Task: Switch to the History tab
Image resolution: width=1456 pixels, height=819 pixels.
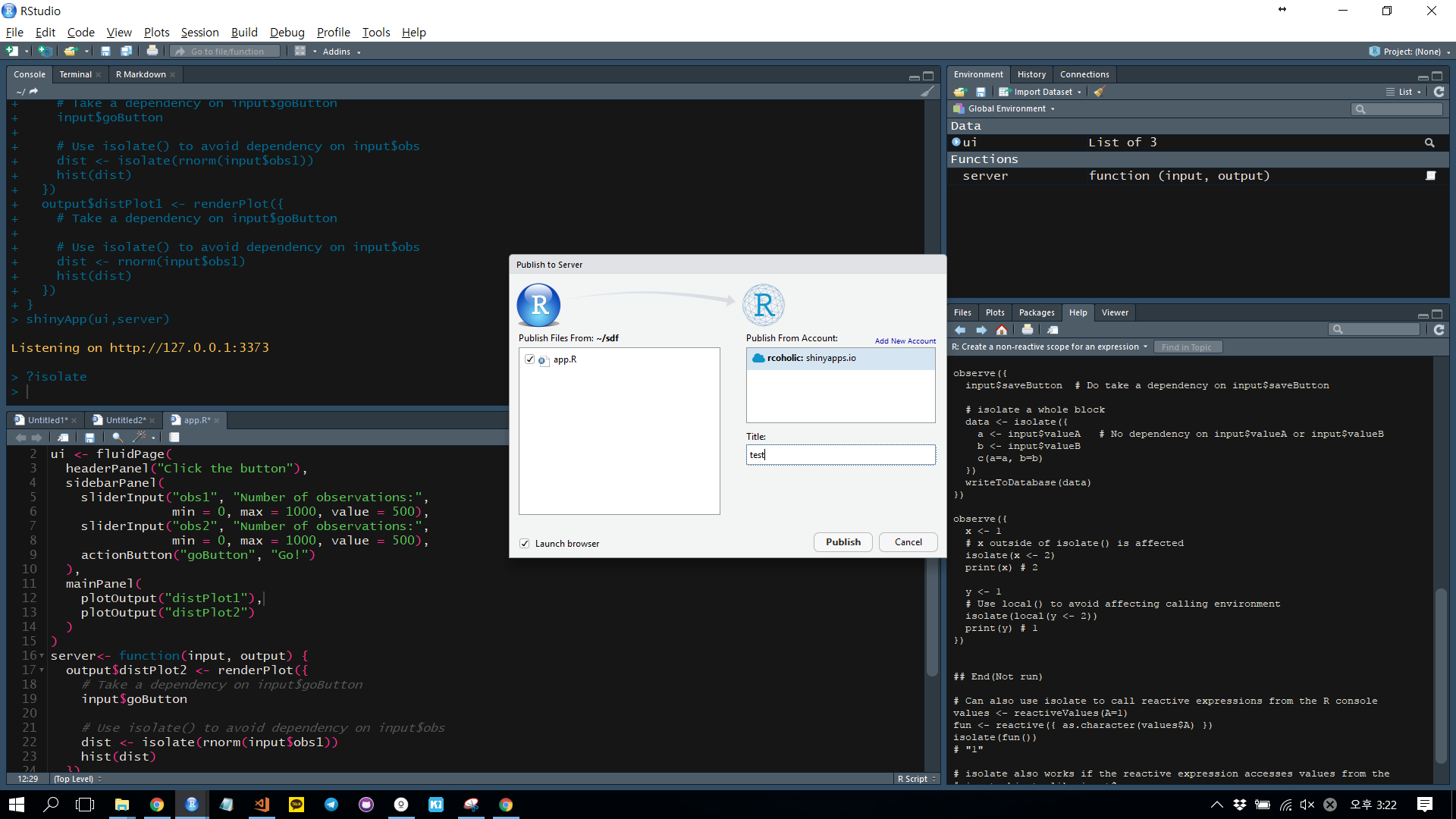Action: pyautogui.click(x=1031, y=74)
